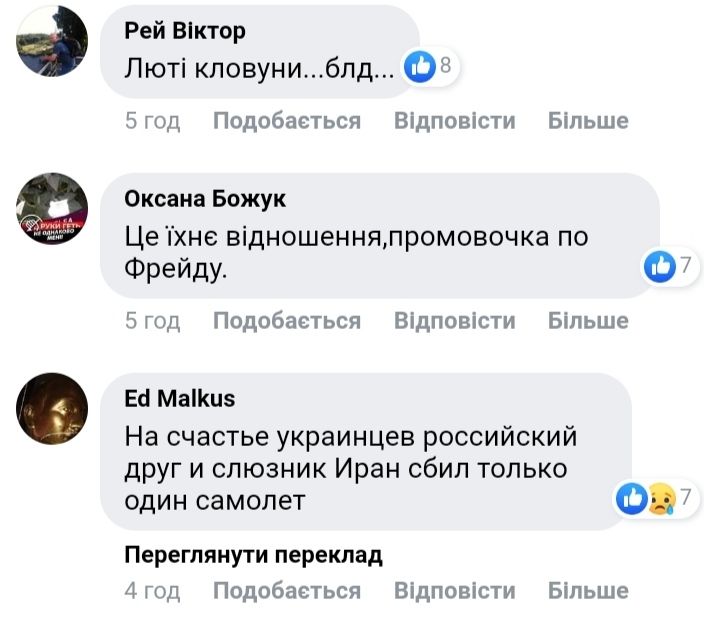Viewport: 720px width, 623px height.
Task: Like Рей Віктор's comment with Подобається
Action: pyautogui.click(x=287, y=121)
